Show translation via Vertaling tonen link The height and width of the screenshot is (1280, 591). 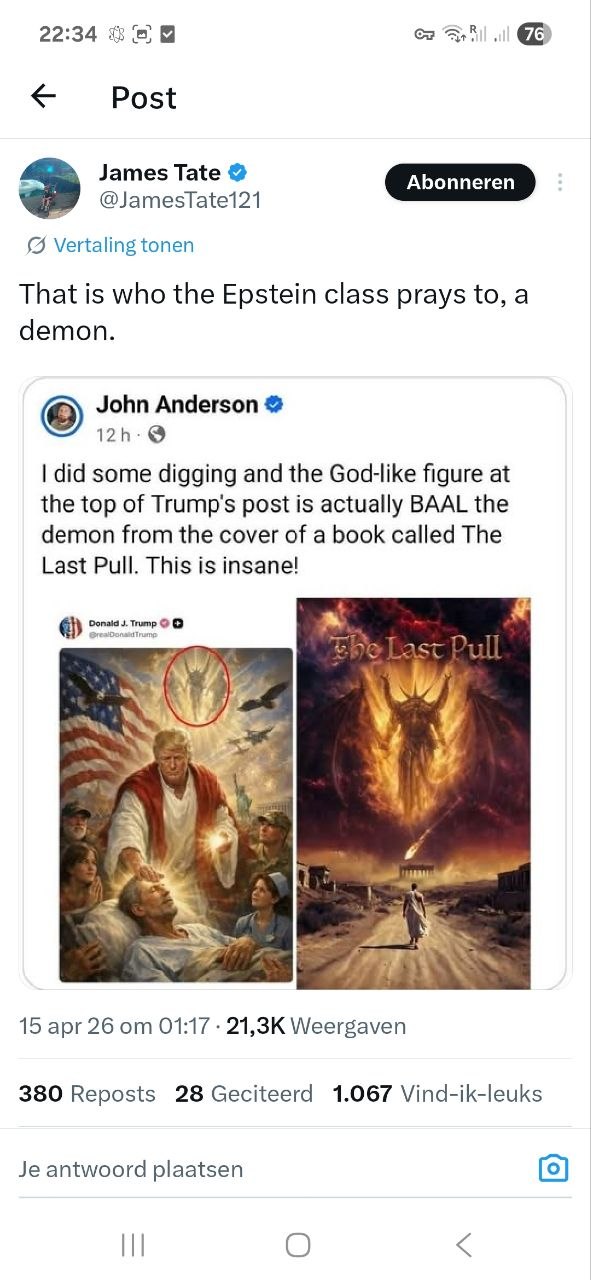(x=124, y=245)
